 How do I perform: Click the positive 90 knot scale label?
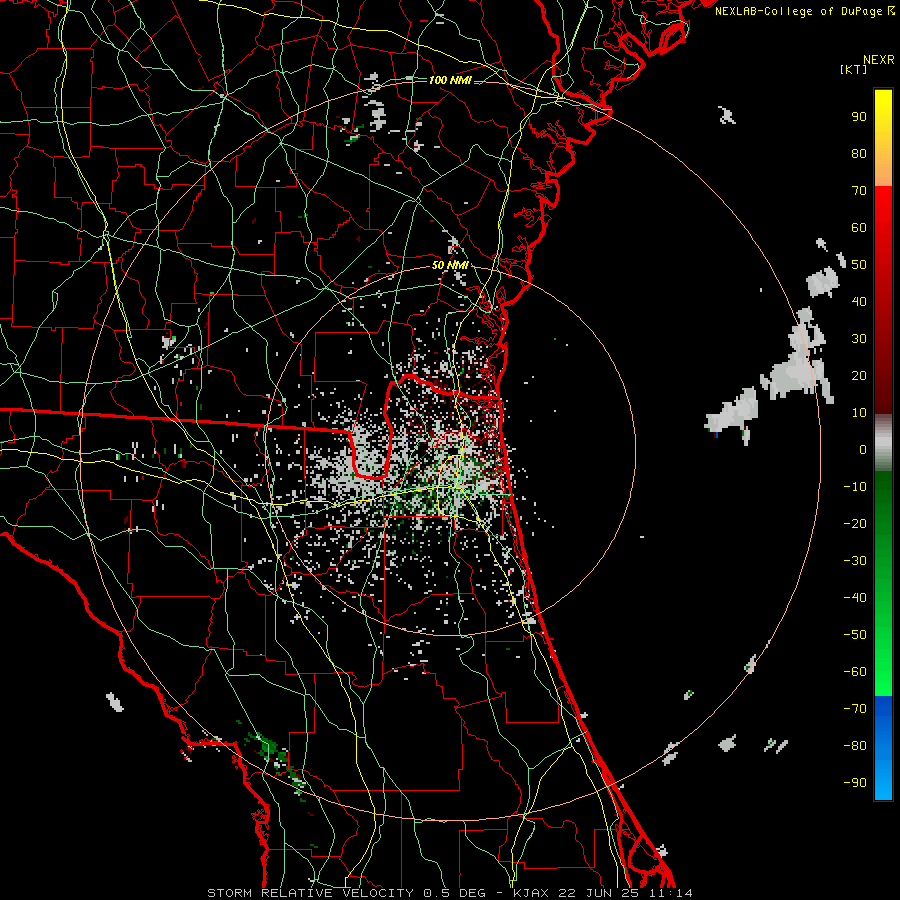pyautogui.click(x=859, y=117)
